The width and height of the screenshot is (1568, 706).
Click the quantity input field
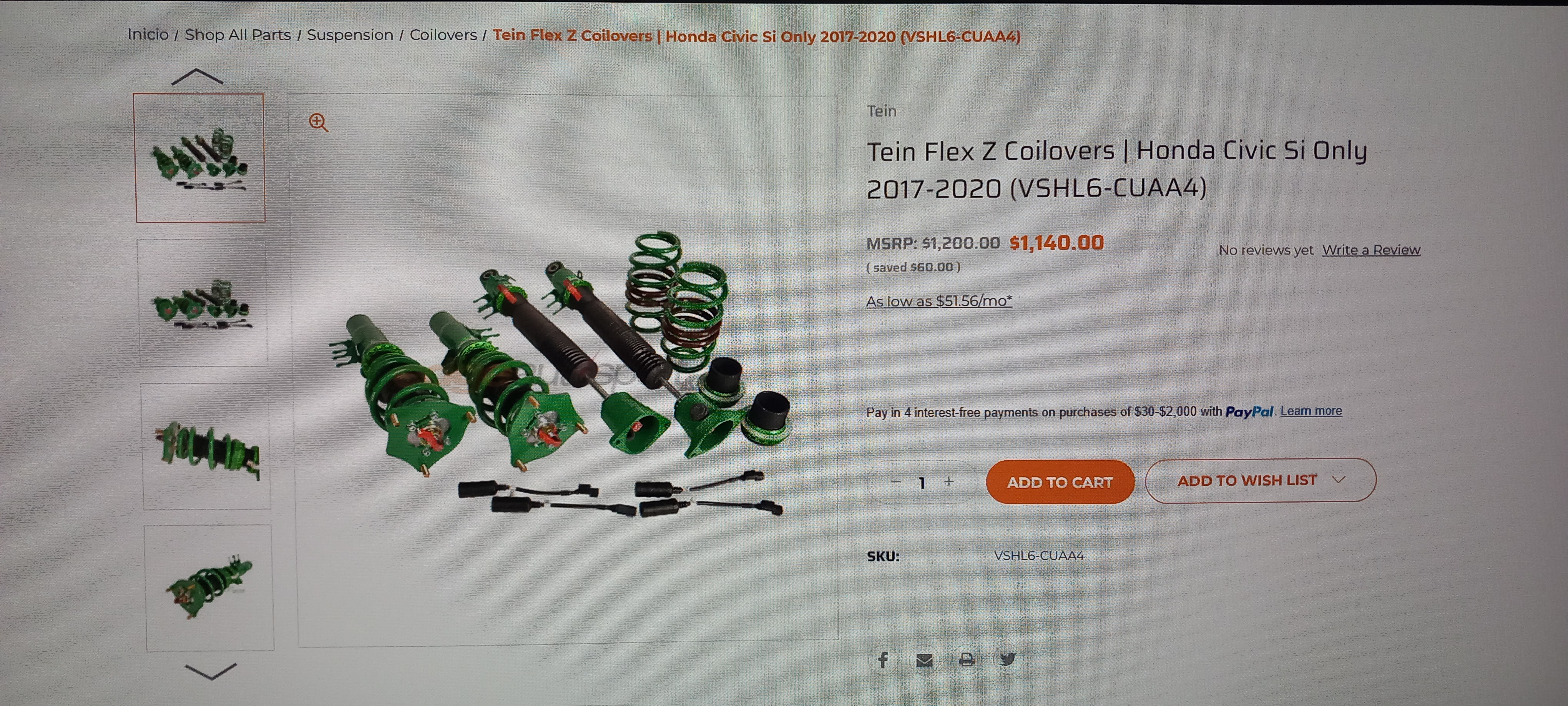[x=922, y=483]
